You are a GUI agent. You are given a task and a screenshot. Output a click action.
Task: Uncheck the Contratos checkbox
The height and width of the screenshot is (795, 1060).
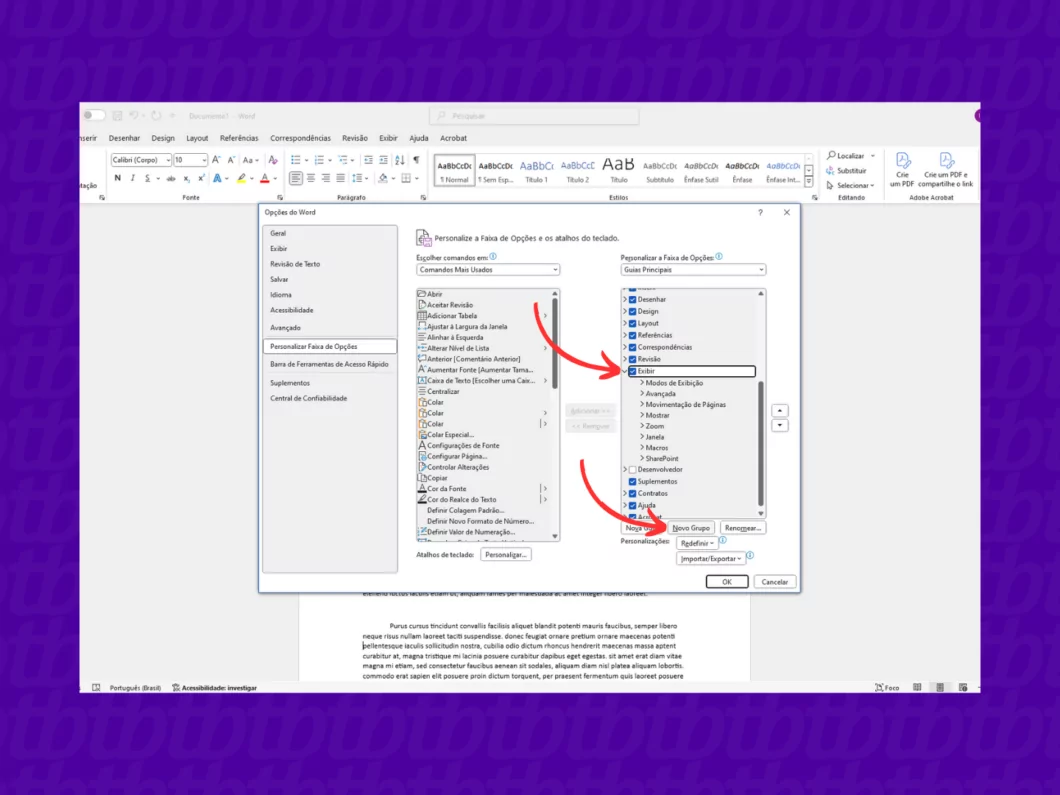(633, 494)
